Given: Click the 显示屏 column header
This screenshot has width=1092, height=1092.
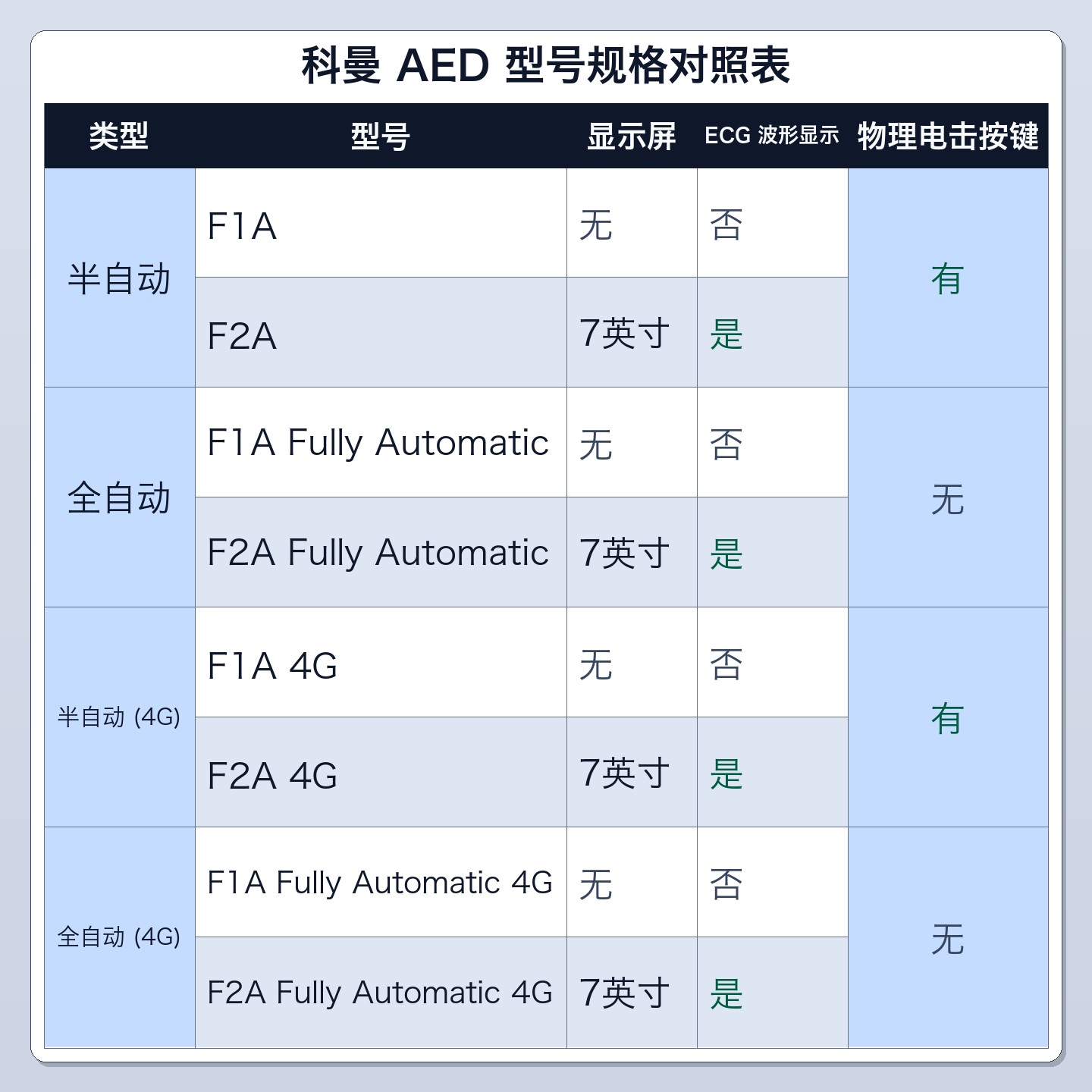Looking at the screenshot, I should pyautogui.click(x=632, y=136).
